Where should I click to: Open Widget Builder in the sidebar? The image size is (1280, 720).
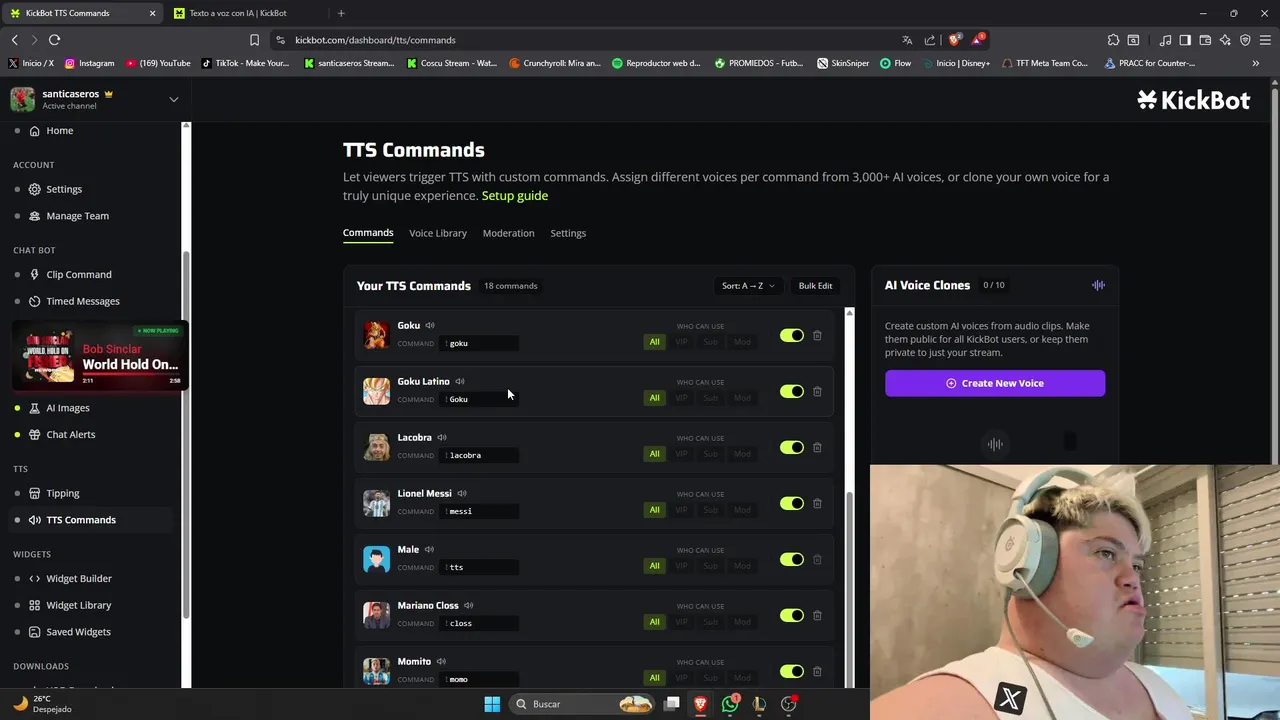point(78,578)
